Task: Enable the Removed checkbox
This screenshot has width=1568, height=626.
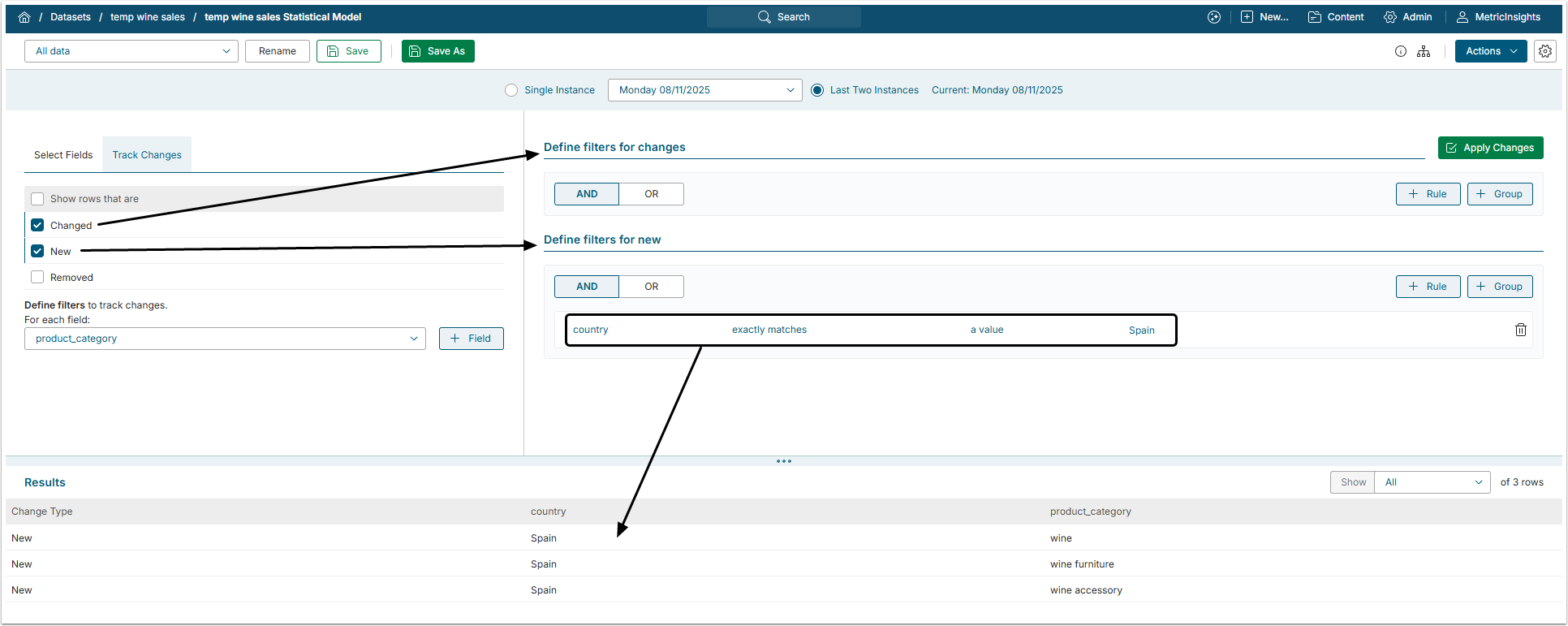Action: point(37,277)
